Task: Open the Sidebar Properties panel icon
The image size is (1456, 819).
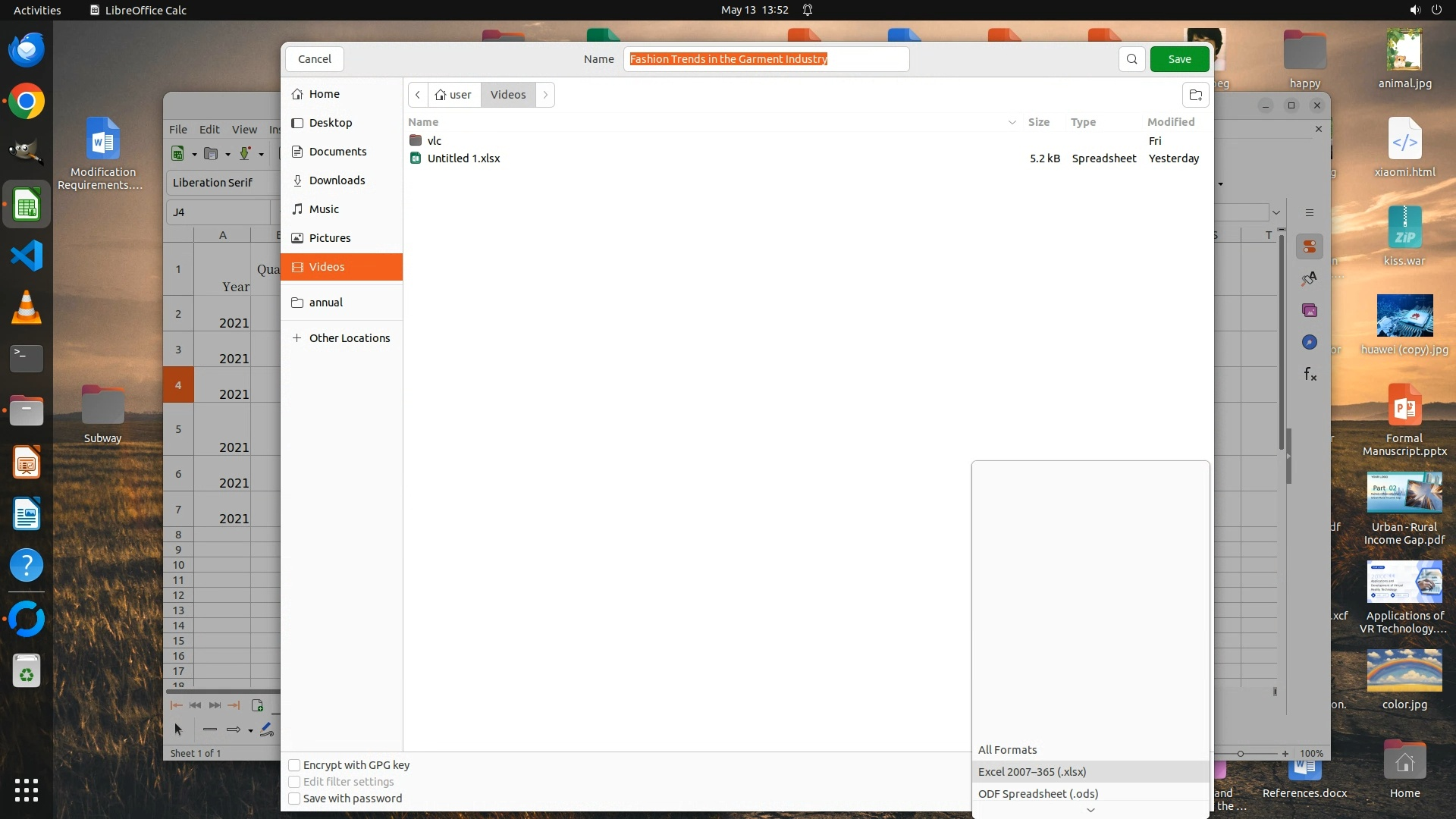Action: point(1310,246)
